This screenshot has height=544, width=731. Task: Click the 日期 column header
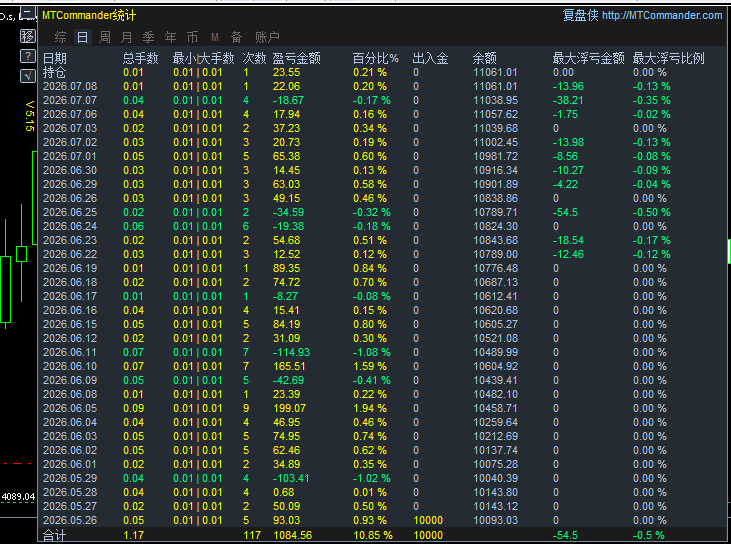[55, 58]
